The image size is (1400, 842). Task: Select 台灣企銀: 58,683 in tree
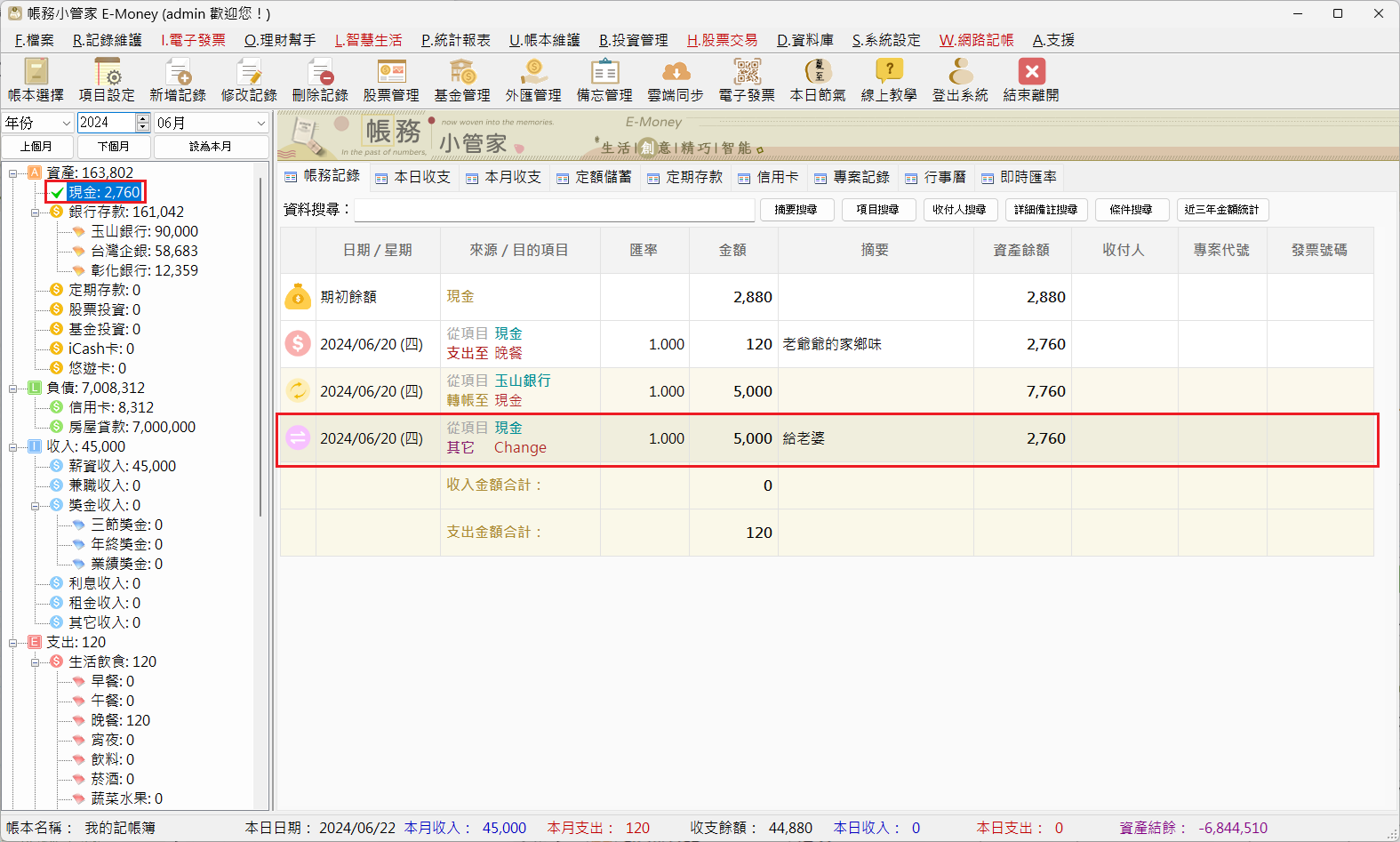[x=144, y=251]
